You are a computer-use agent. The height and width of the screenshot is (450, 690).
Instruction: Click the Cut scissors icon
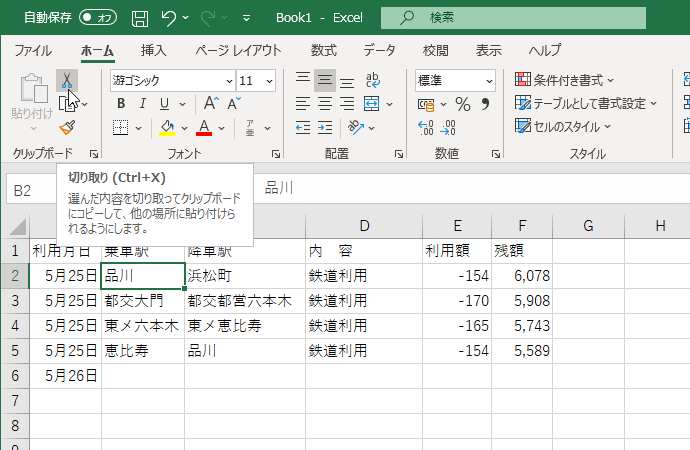tap(67, 80)
